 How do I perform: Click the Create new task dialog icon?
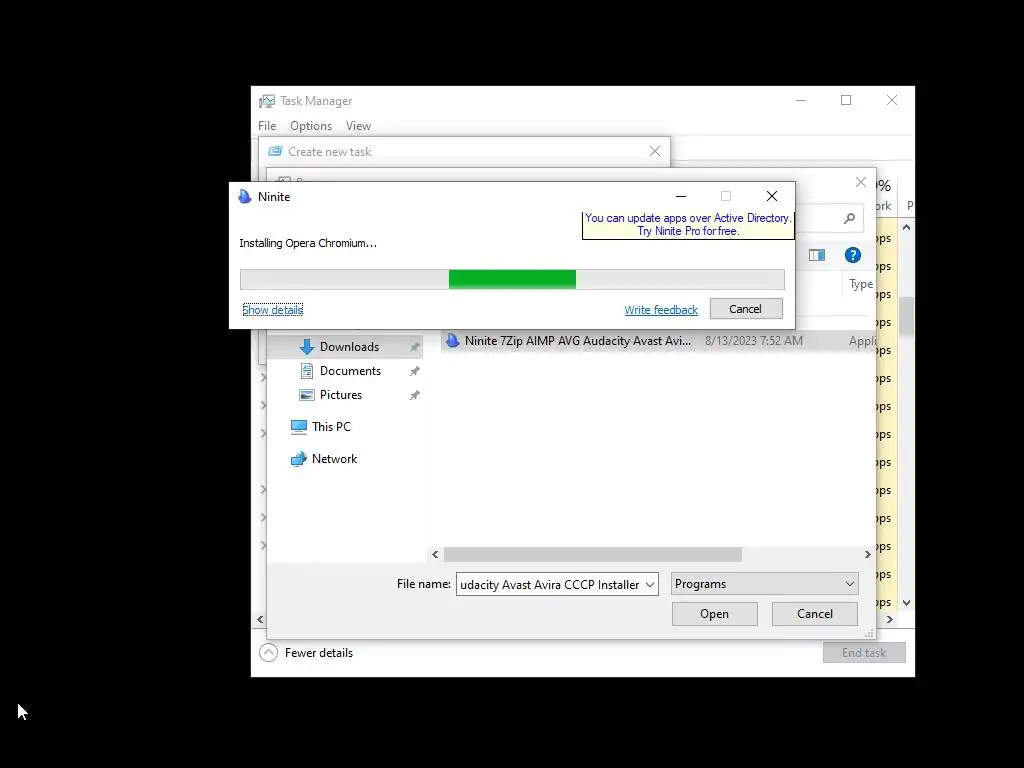point(275,152)
